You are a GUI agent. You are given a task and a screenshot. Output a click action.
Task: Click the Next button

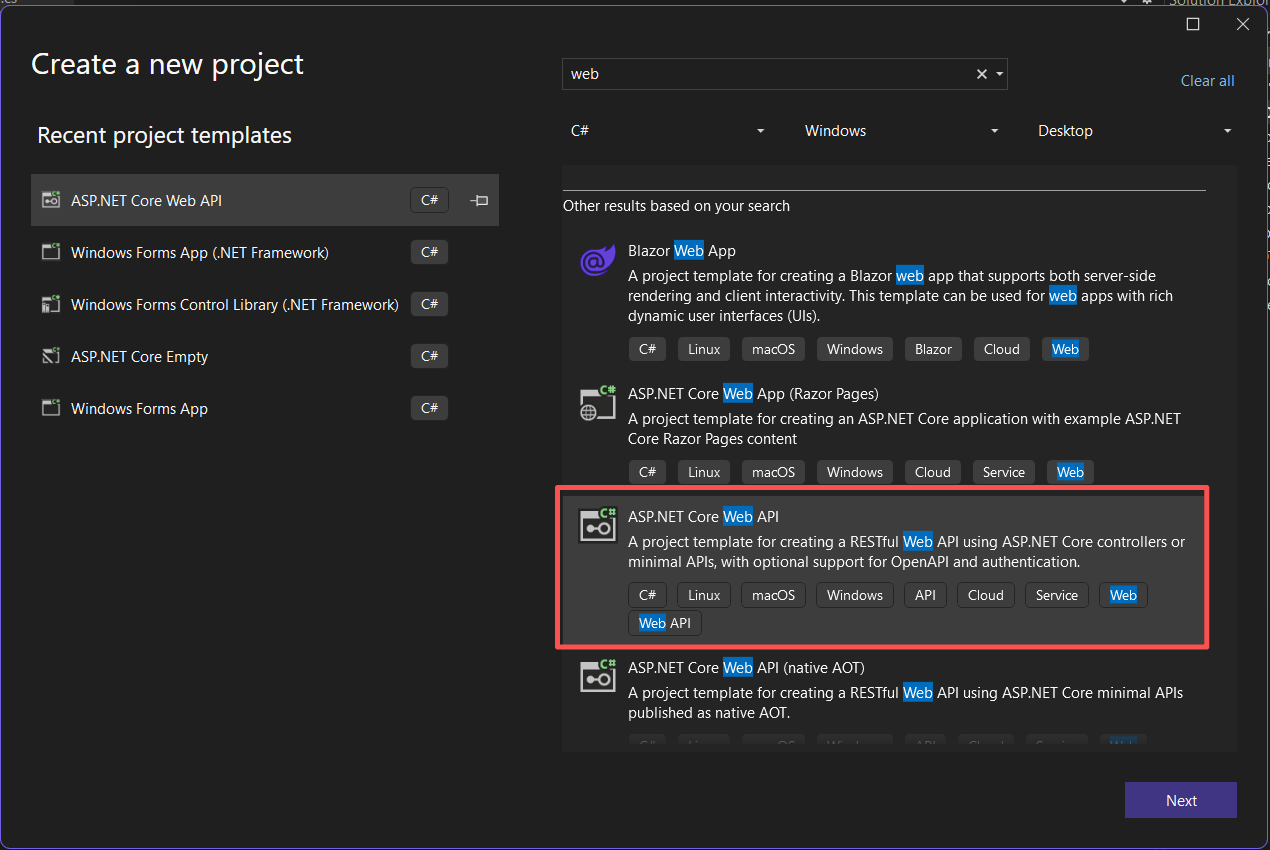pyautogui.click(x=1181, y=800)
